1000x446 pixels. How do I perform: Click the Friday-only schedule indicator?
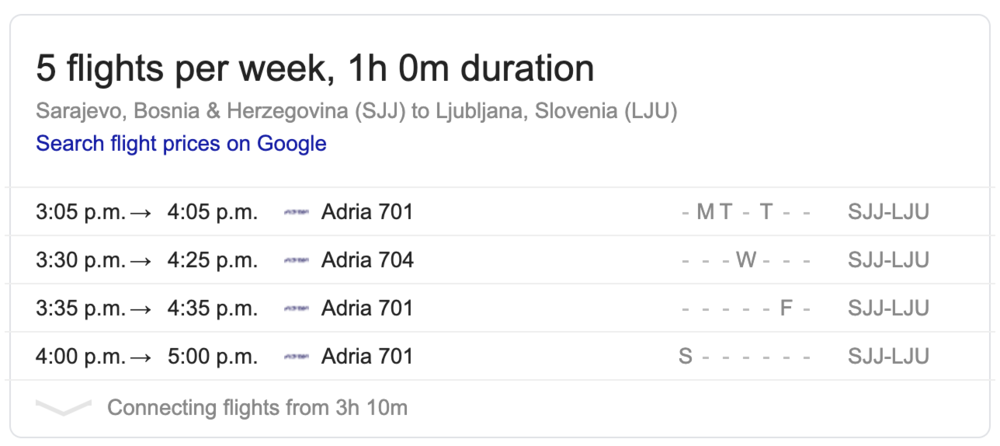[x=744, y=308]
